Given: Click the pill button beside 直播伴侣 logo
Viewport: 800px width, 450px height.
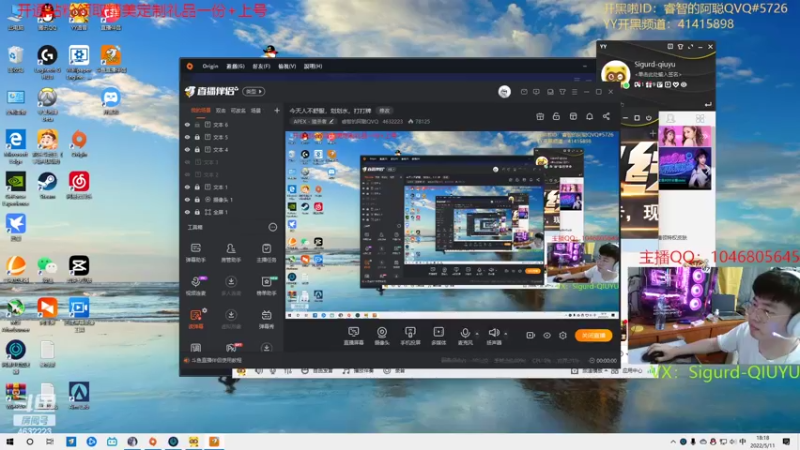Looking at the screenshot, I should 254,92.
